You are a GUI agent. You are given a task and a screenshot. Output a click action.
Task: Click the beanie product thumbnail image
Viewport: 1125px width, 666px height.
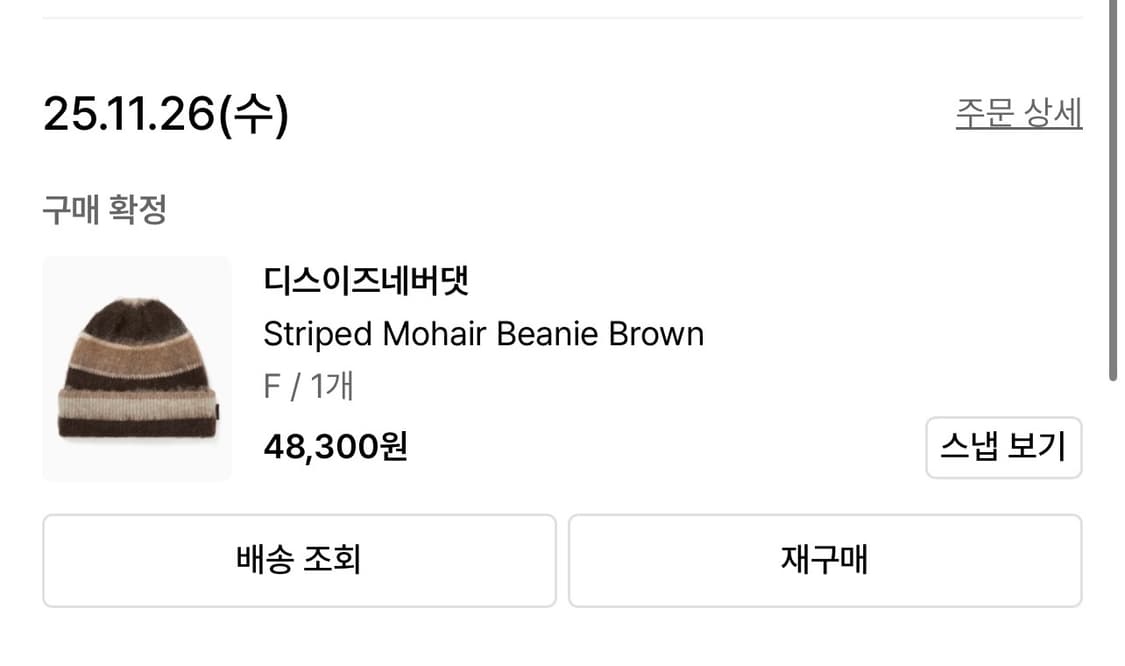click(136, 368)
